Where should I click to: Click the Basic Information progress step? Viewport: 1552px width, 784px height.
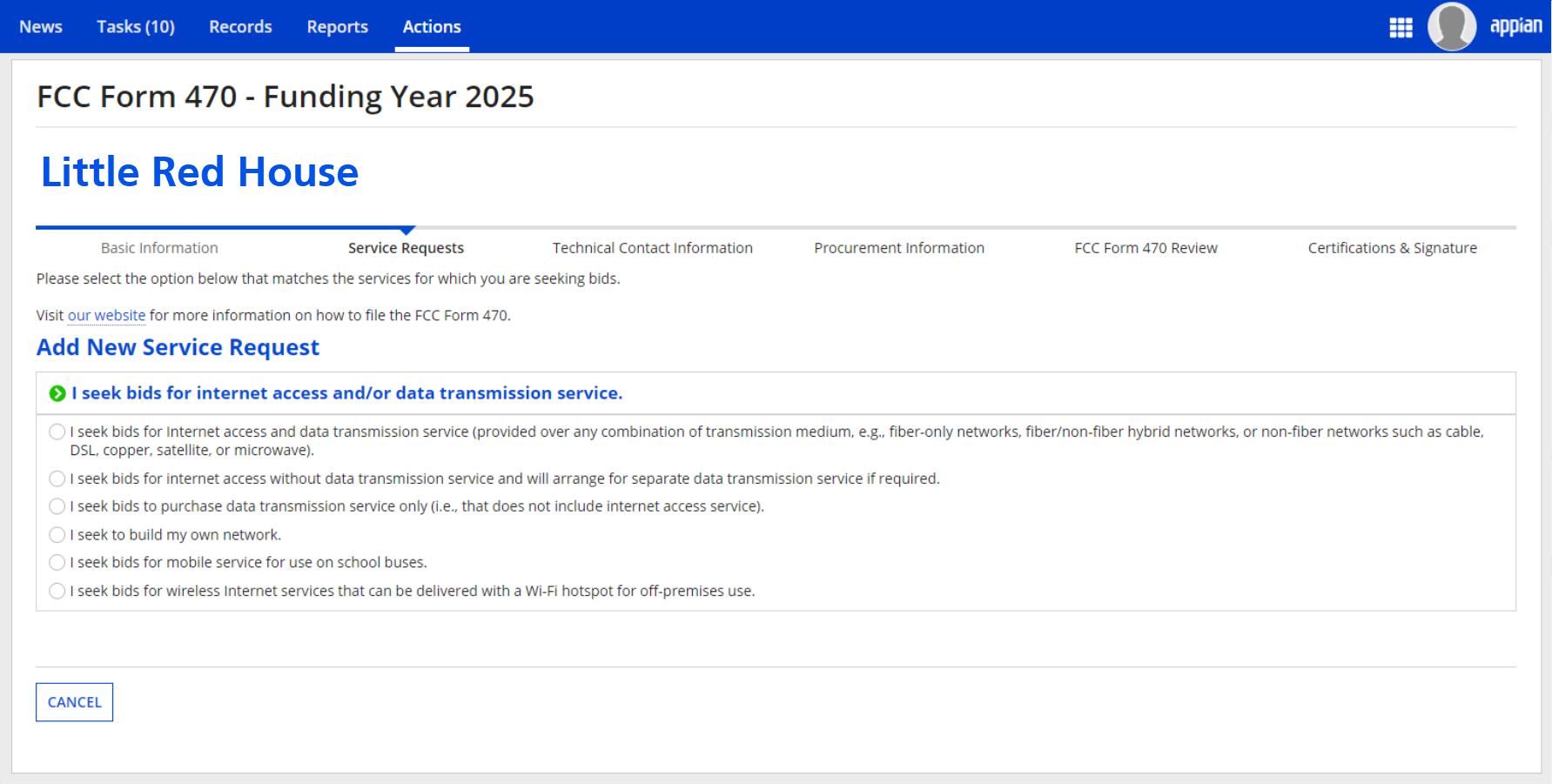click(159, 248)
